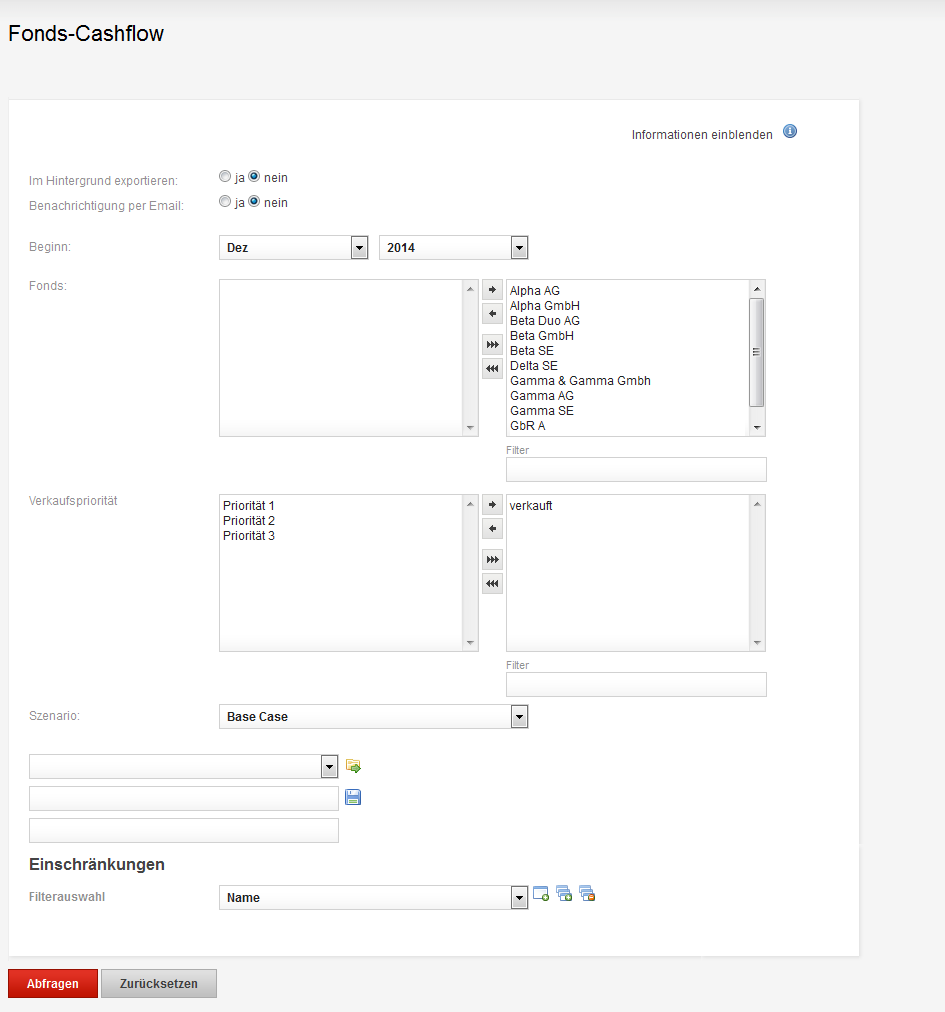The image size is (945, 1012).
Task: Select Priorität 3 in the priority list
Action: click(249, 536)
